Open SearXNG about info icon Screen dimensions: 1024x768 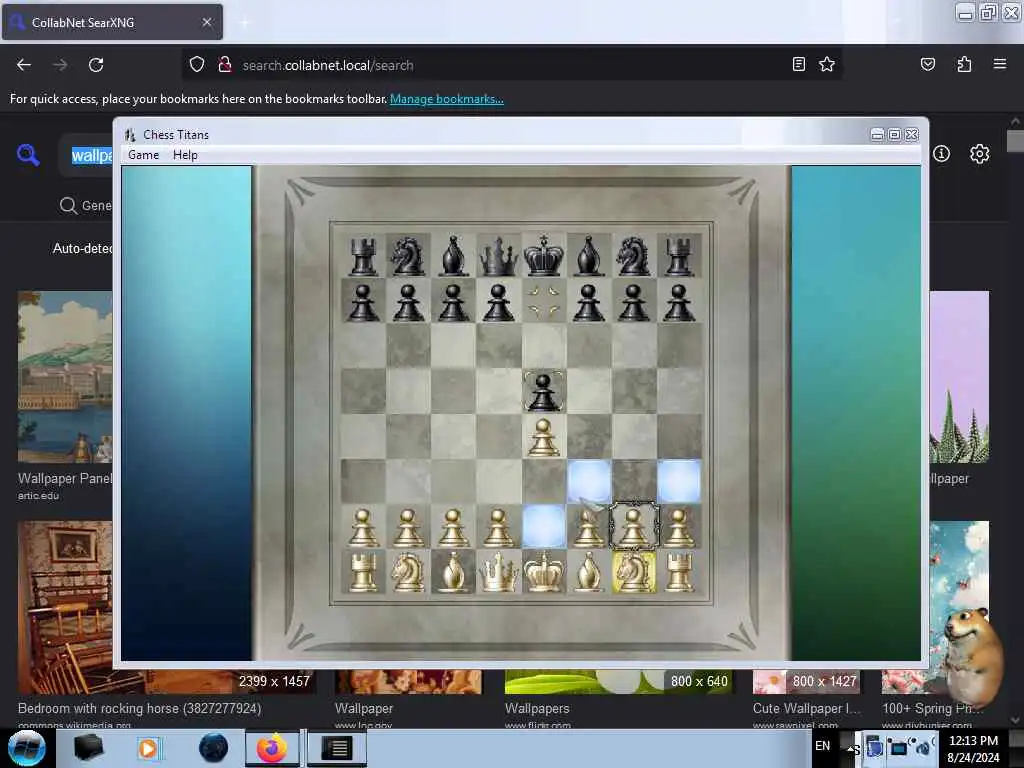(941, 153)
